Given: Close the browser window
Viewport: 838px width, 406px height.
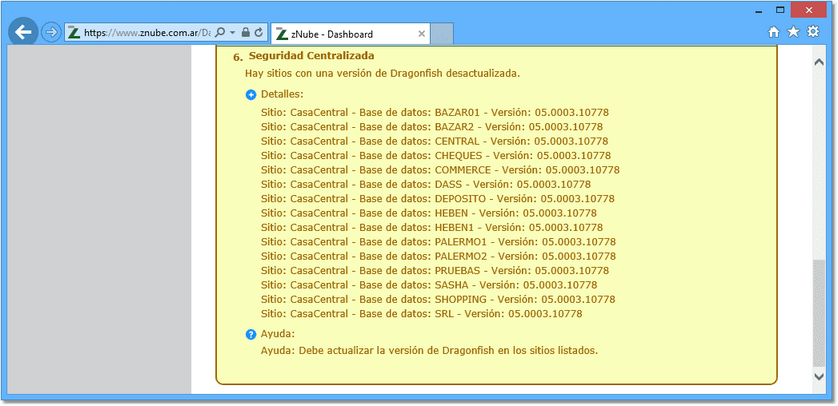Looking at the screenshot, I should 809,10.
